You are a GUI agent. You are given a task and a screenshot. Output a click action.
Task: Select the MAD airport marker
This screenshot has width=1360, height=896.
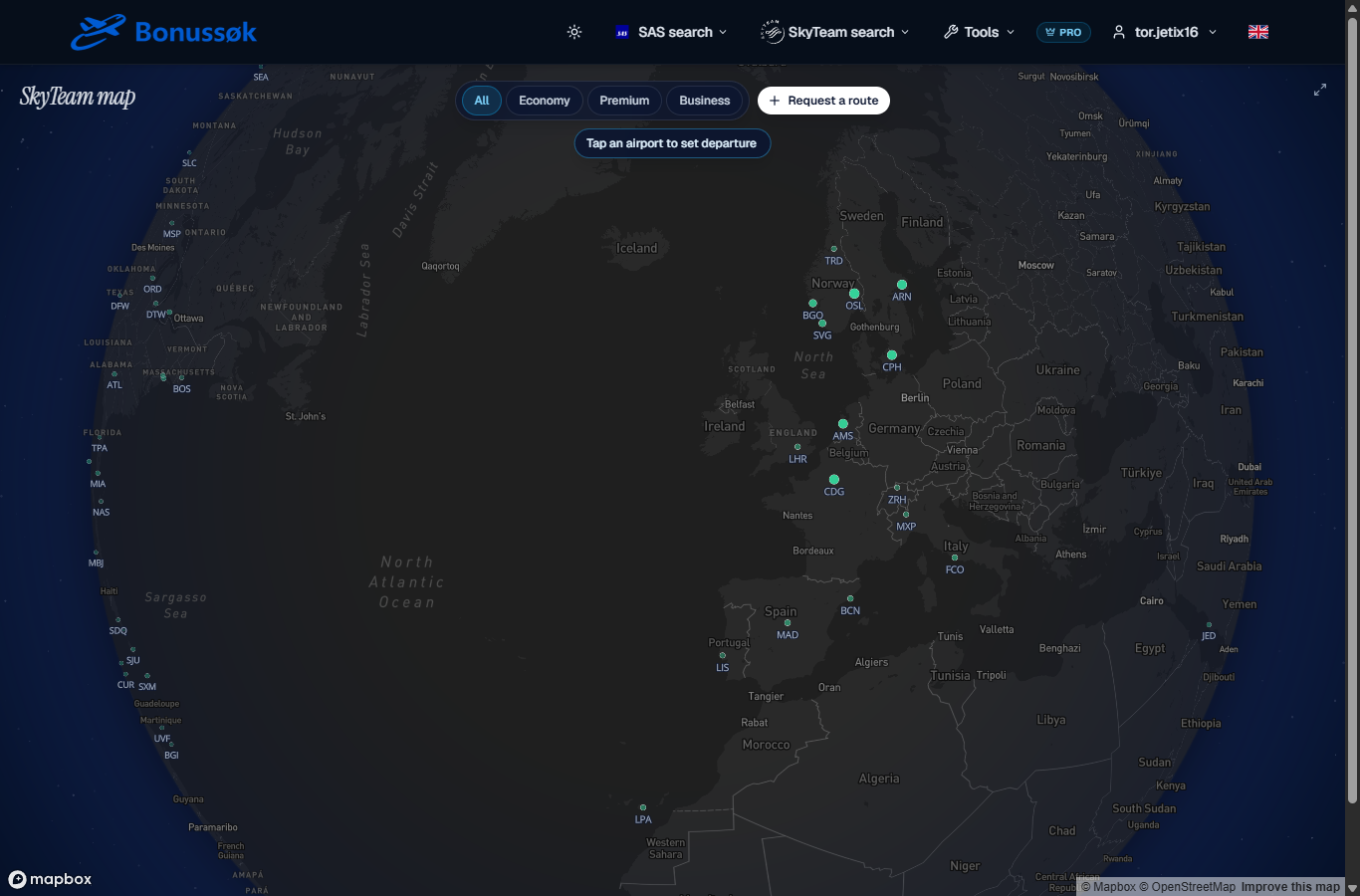click(788, 623)
